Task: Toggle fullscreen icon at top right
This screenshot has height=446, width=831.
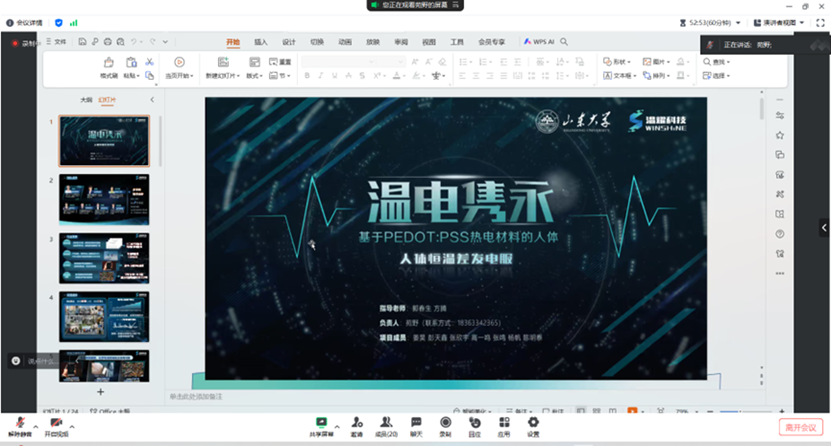Action: pos(820,21)
